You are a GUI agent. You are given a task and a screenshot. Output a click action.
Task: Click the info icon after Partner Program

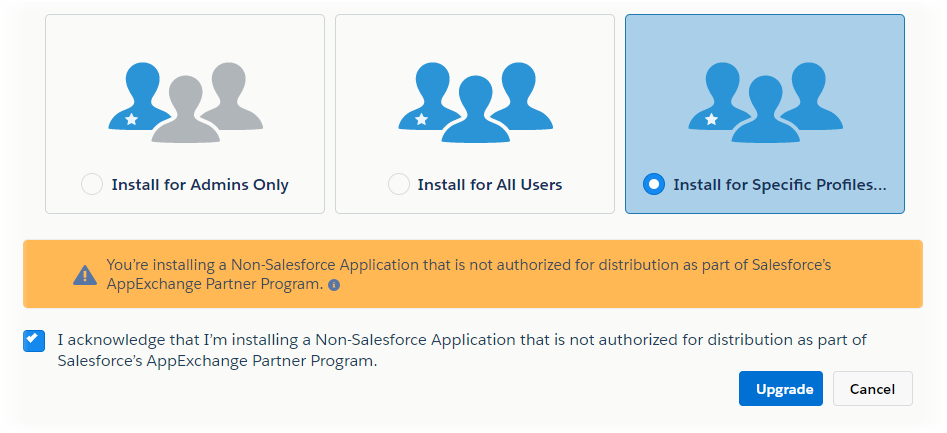pos(334,285)
